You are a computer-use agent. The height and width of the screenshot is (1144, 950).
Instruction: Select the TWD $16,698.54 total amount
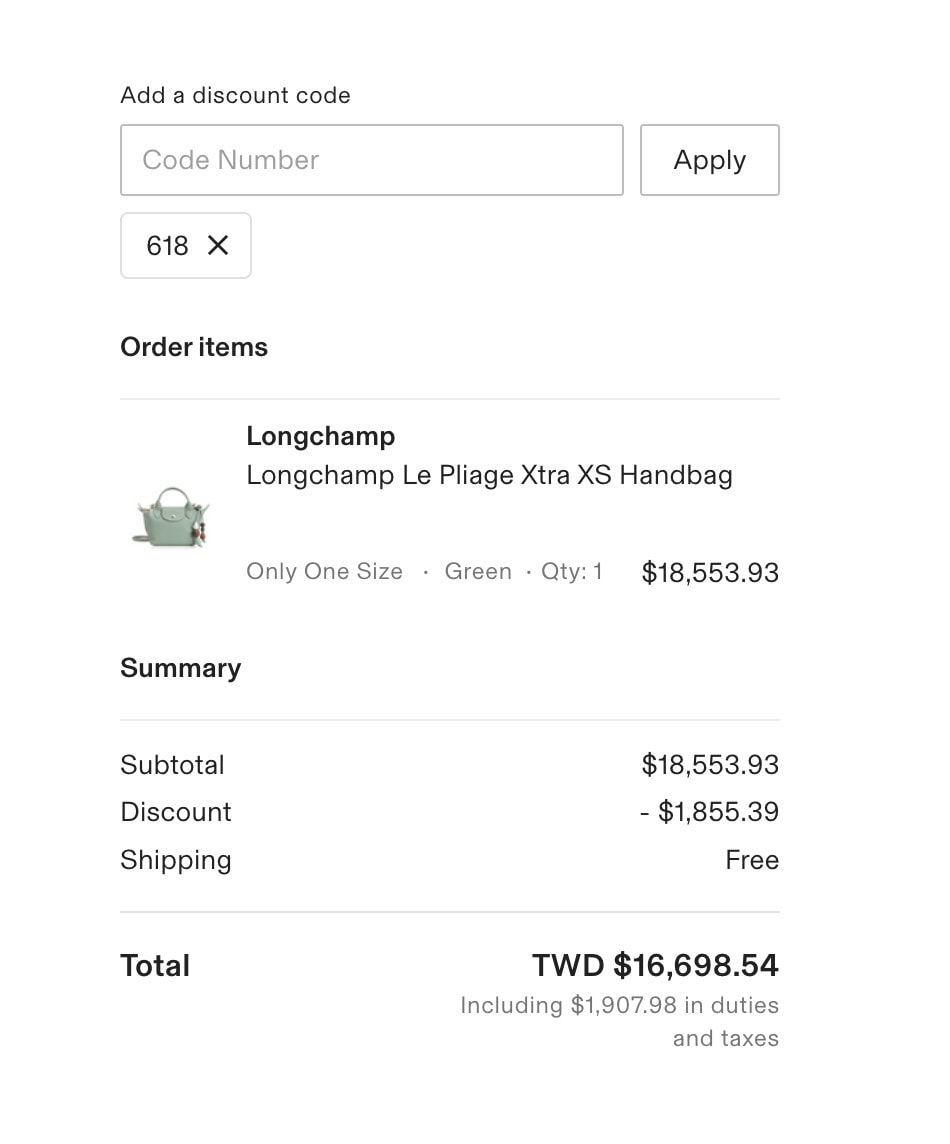tap(655, 965)
